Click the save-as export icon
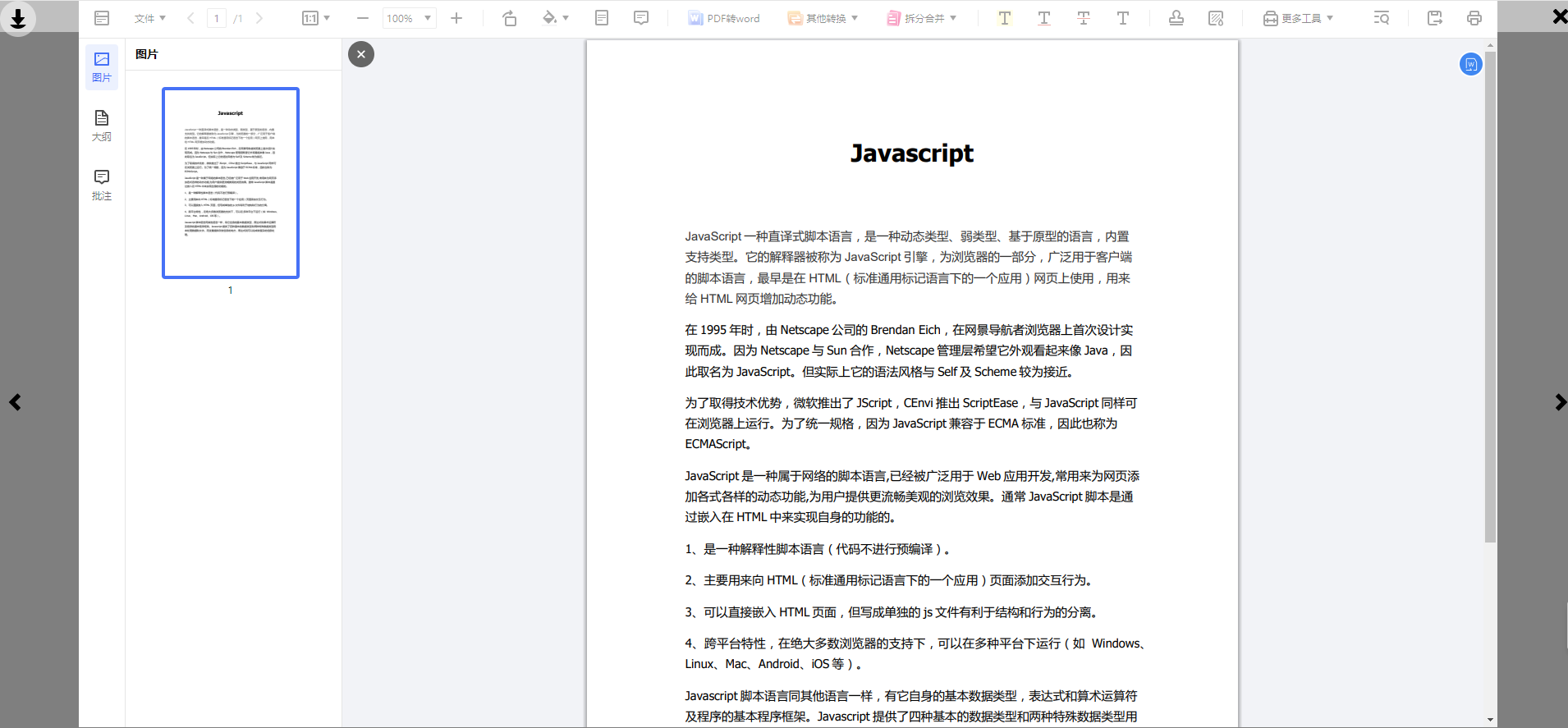1568x728 pixels. click(1435, 18)
